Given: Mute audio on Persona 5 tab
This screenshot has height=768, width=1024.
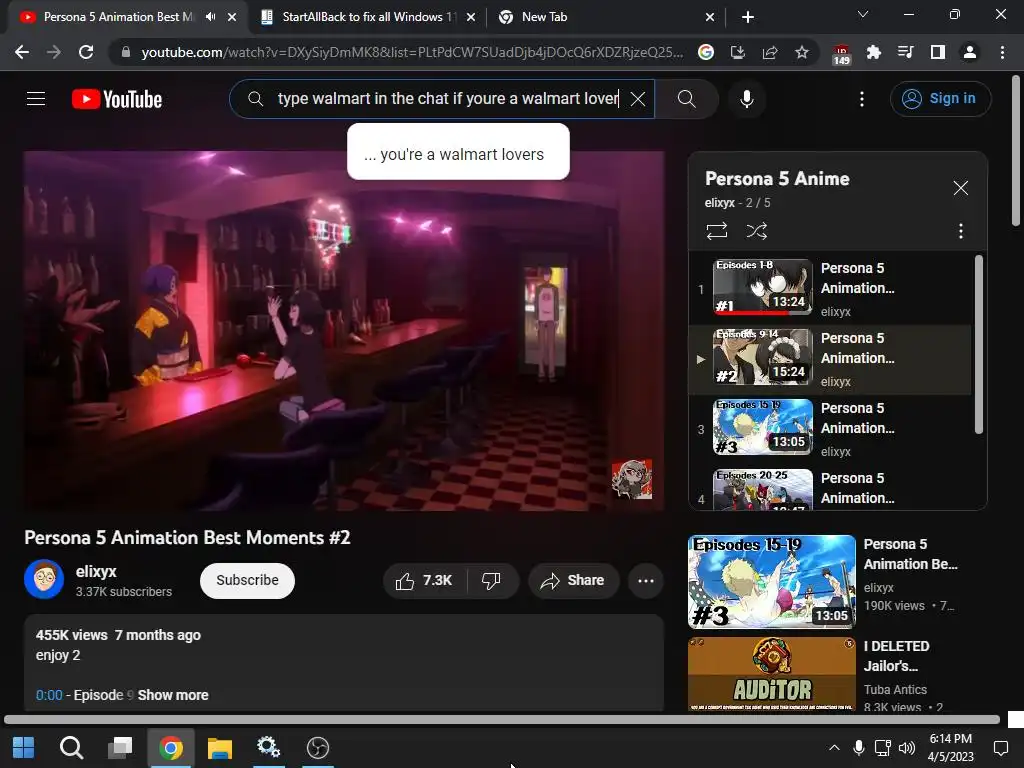Looking at the screenshot, I should point(210,17).
